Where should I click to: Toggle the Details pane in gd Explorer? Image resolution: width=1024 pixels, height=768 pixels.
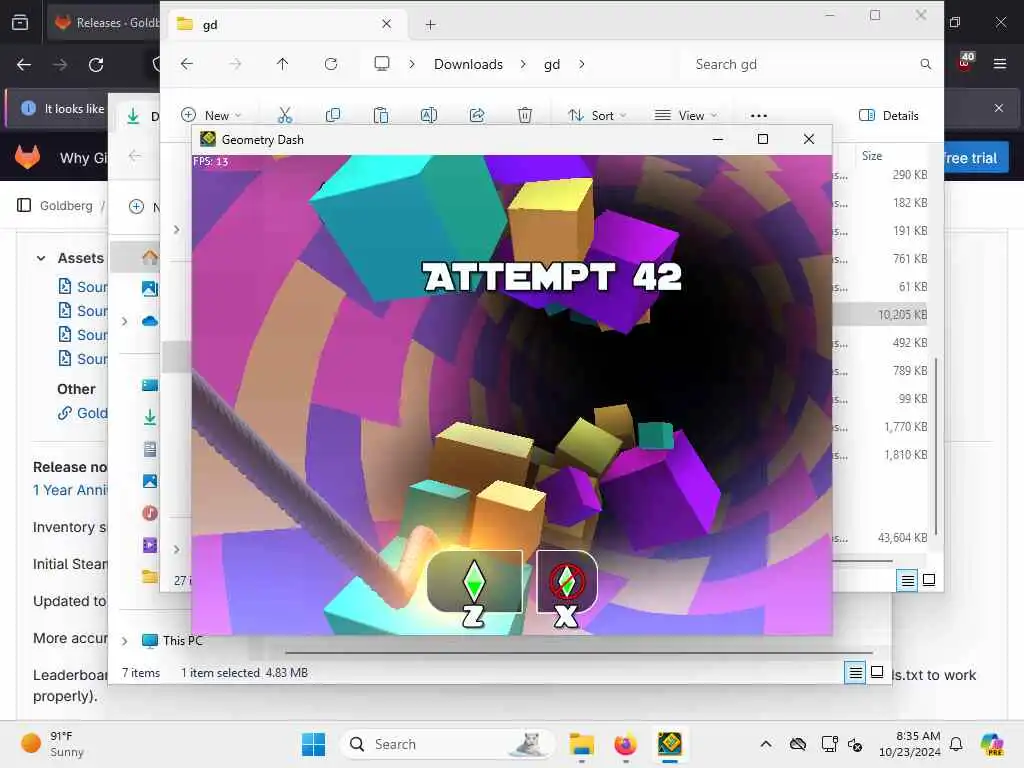889,116
